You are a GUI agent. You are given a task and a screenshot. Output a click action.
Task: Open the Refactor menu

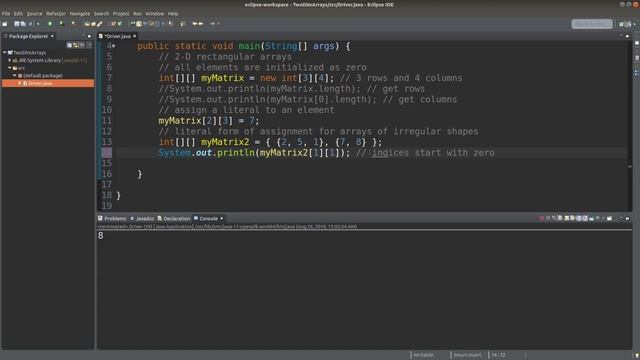[x=56, y=13]
